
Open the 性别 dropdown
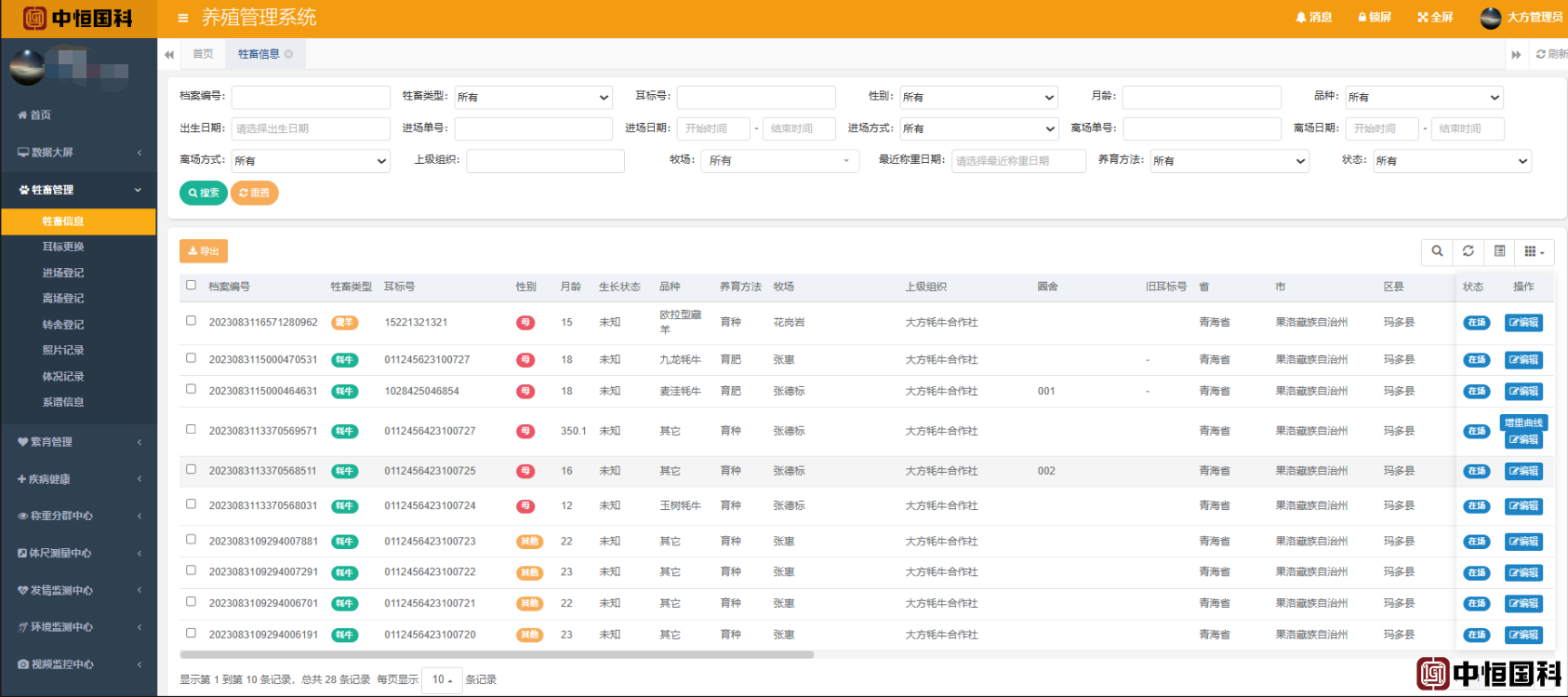[979, 97]
